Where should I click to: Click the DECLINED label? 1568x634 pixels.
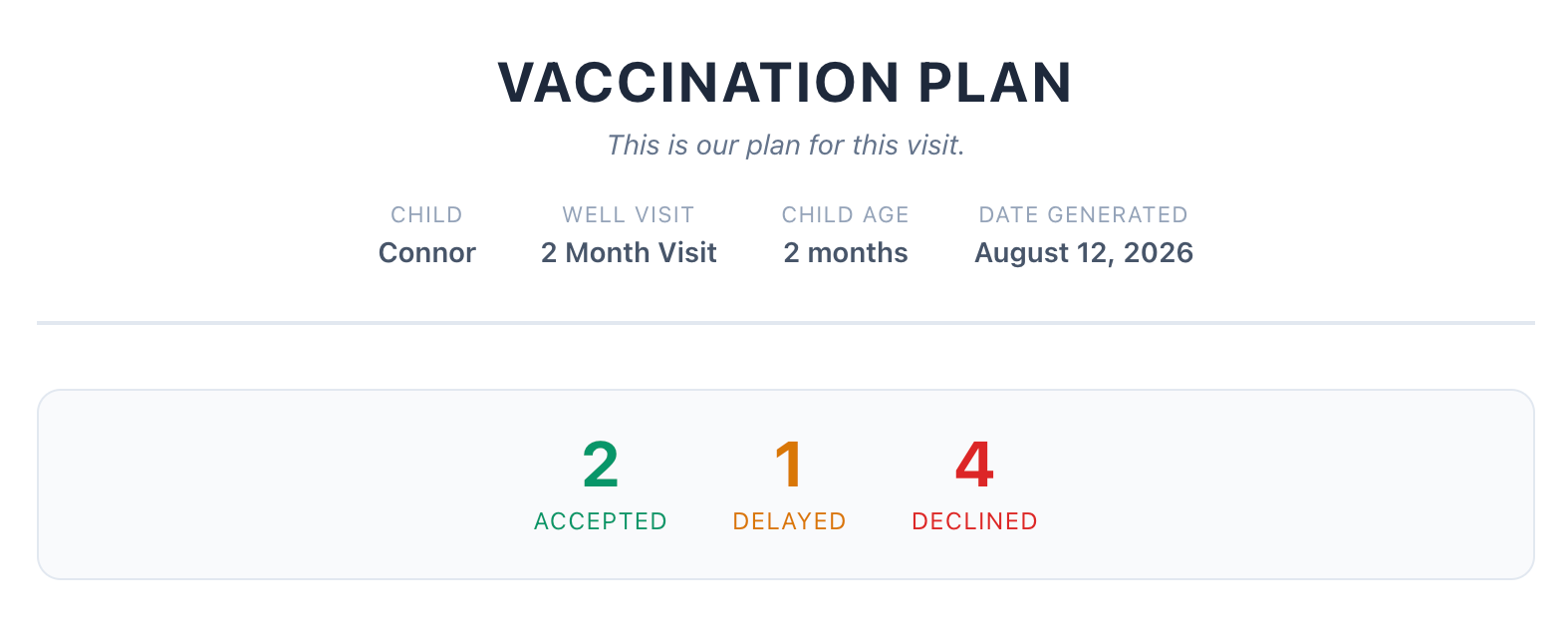coord(974,521)
